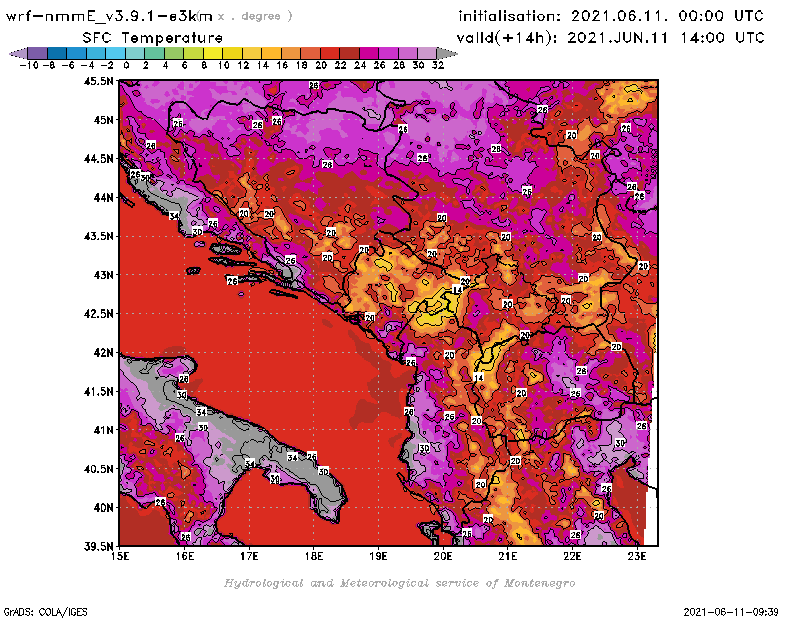Pick the dark blue -8 to -6 scale segment

pos(57,53)
